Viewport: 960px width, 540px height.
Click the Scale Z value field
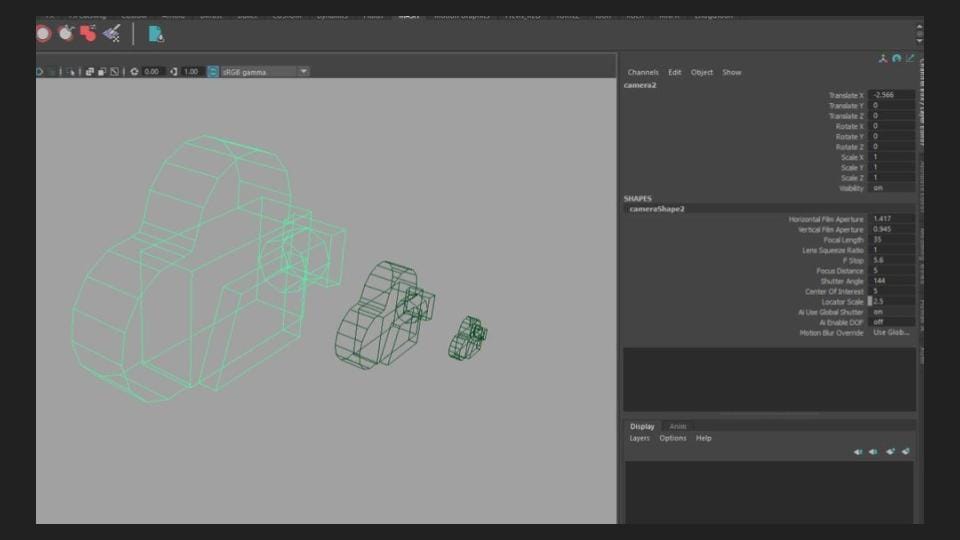click(x=891, y=178)
